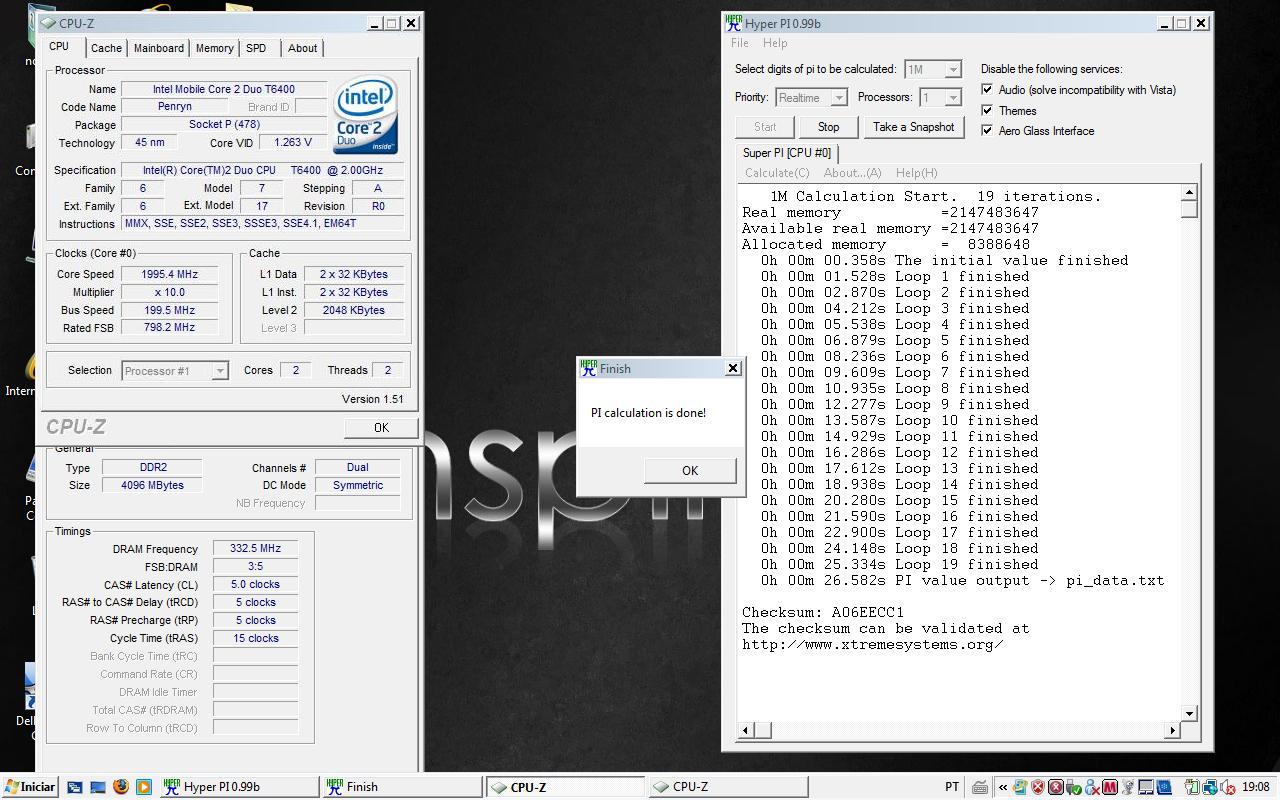Image resolution: width=1280 pixels, height=800 pixels.
Task: Click the red circle X tray icon
Action: tap(1056, 787)
